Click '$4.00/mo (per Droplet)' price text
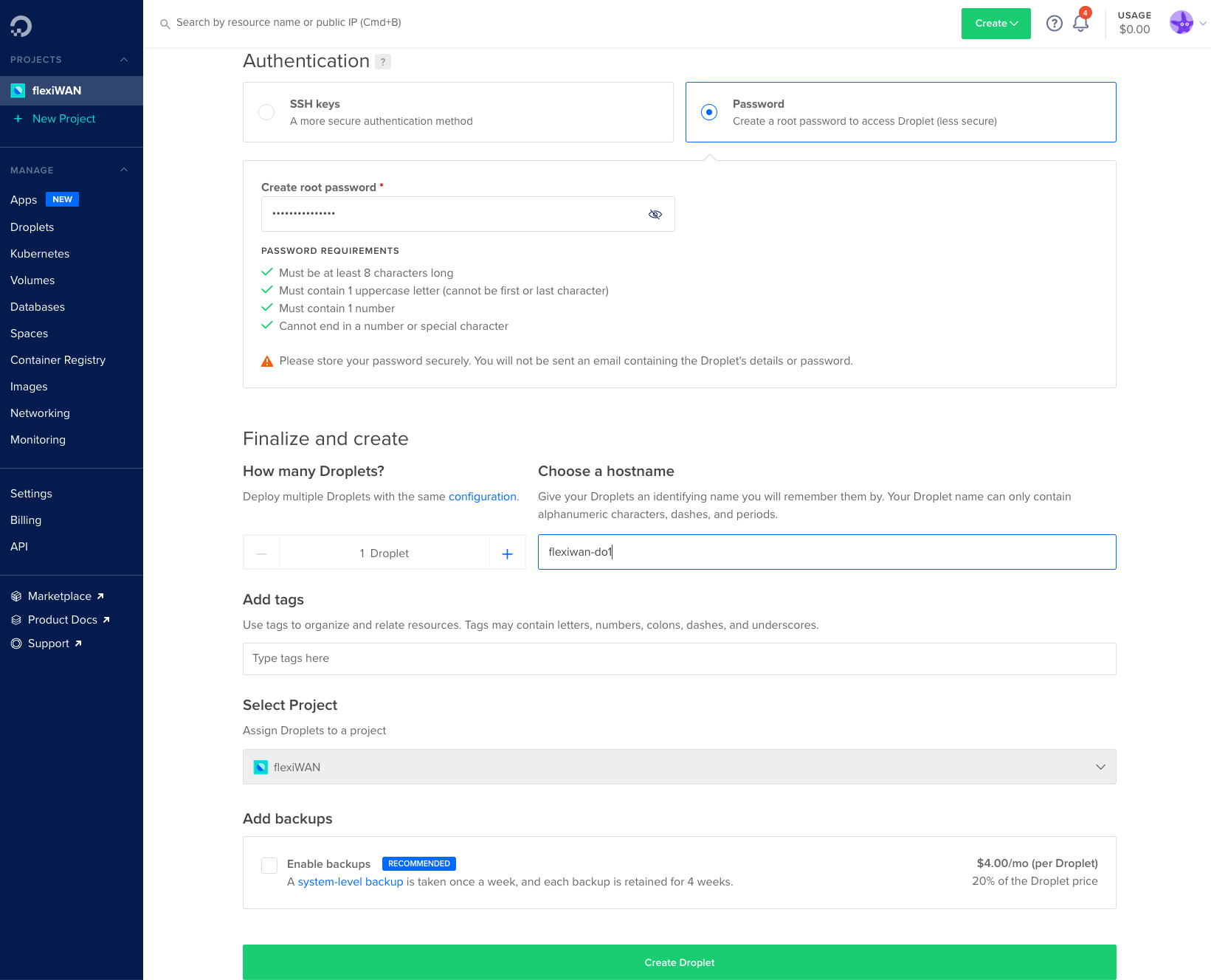Viewport: 1211px width, 980px height. 1037,863
